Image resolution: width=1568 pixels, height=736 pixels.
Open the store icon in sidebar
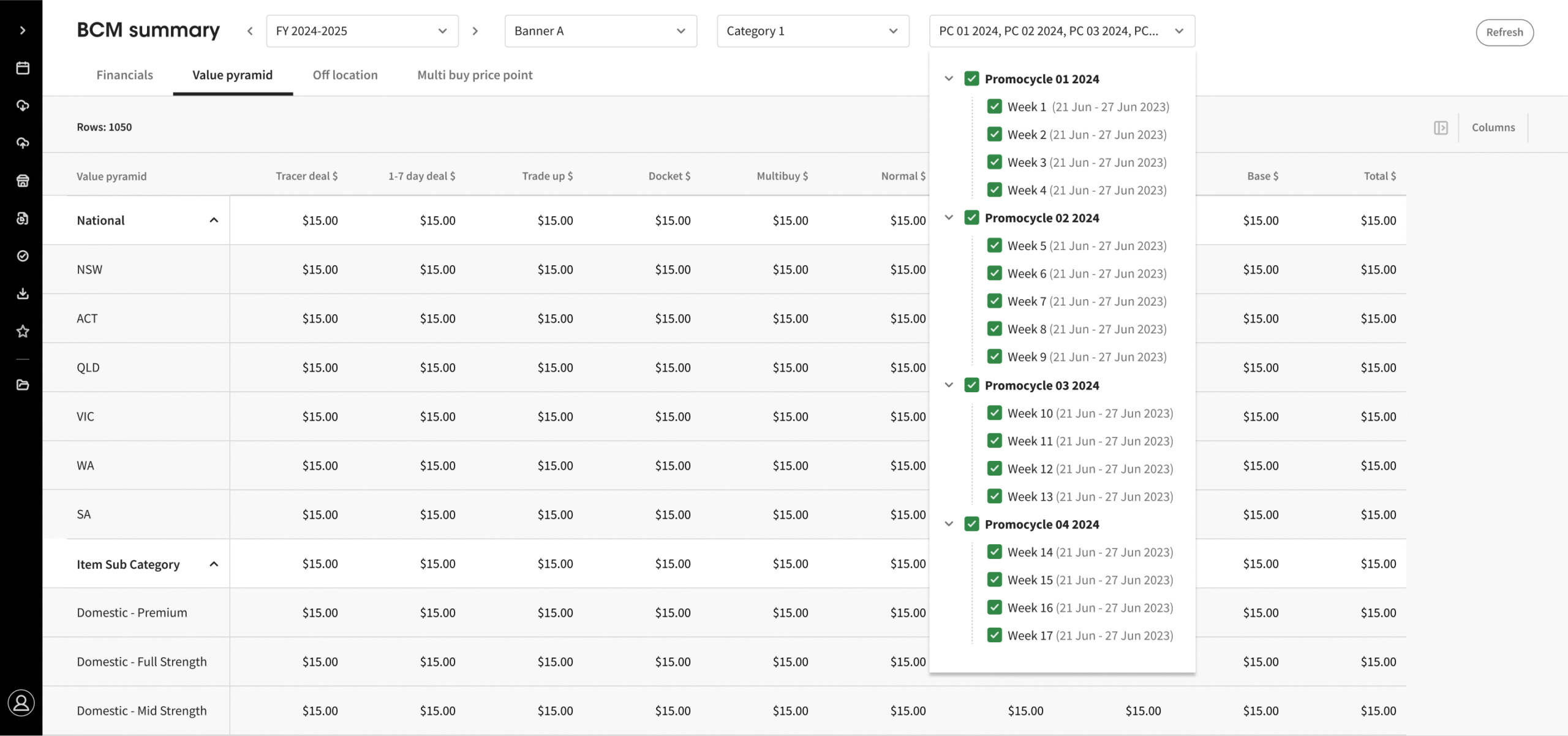coord(23,181)
